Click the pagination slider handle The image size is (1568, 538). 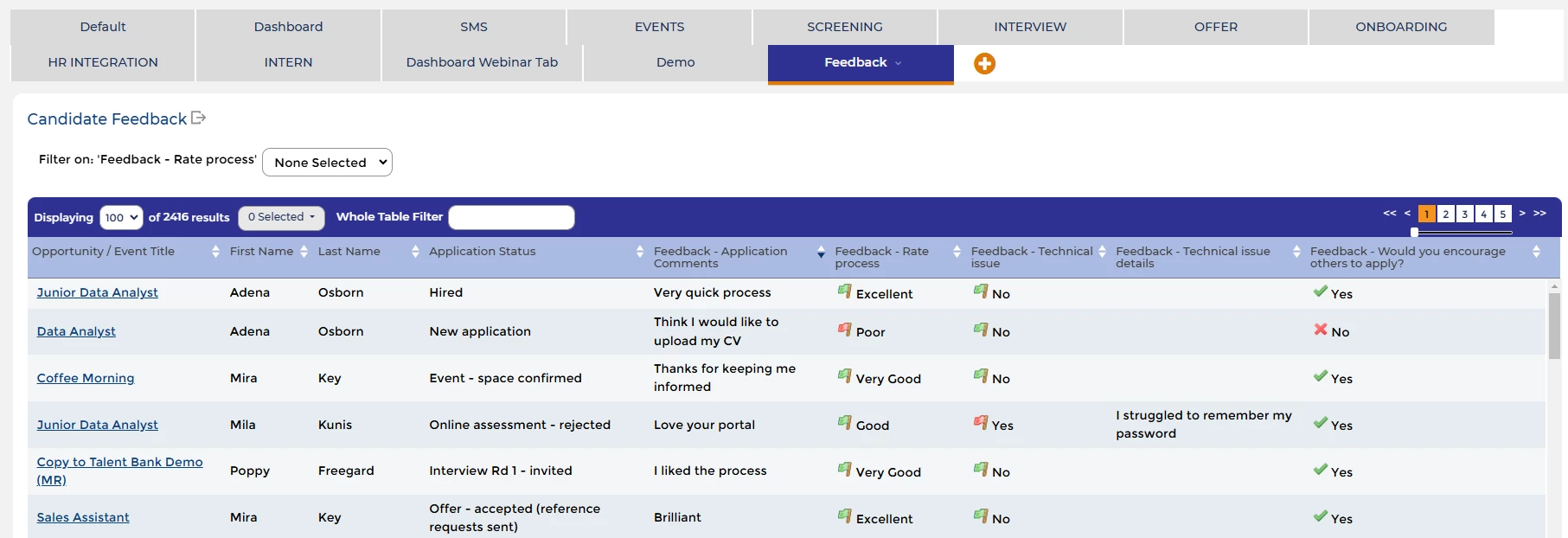point(1414,232)
